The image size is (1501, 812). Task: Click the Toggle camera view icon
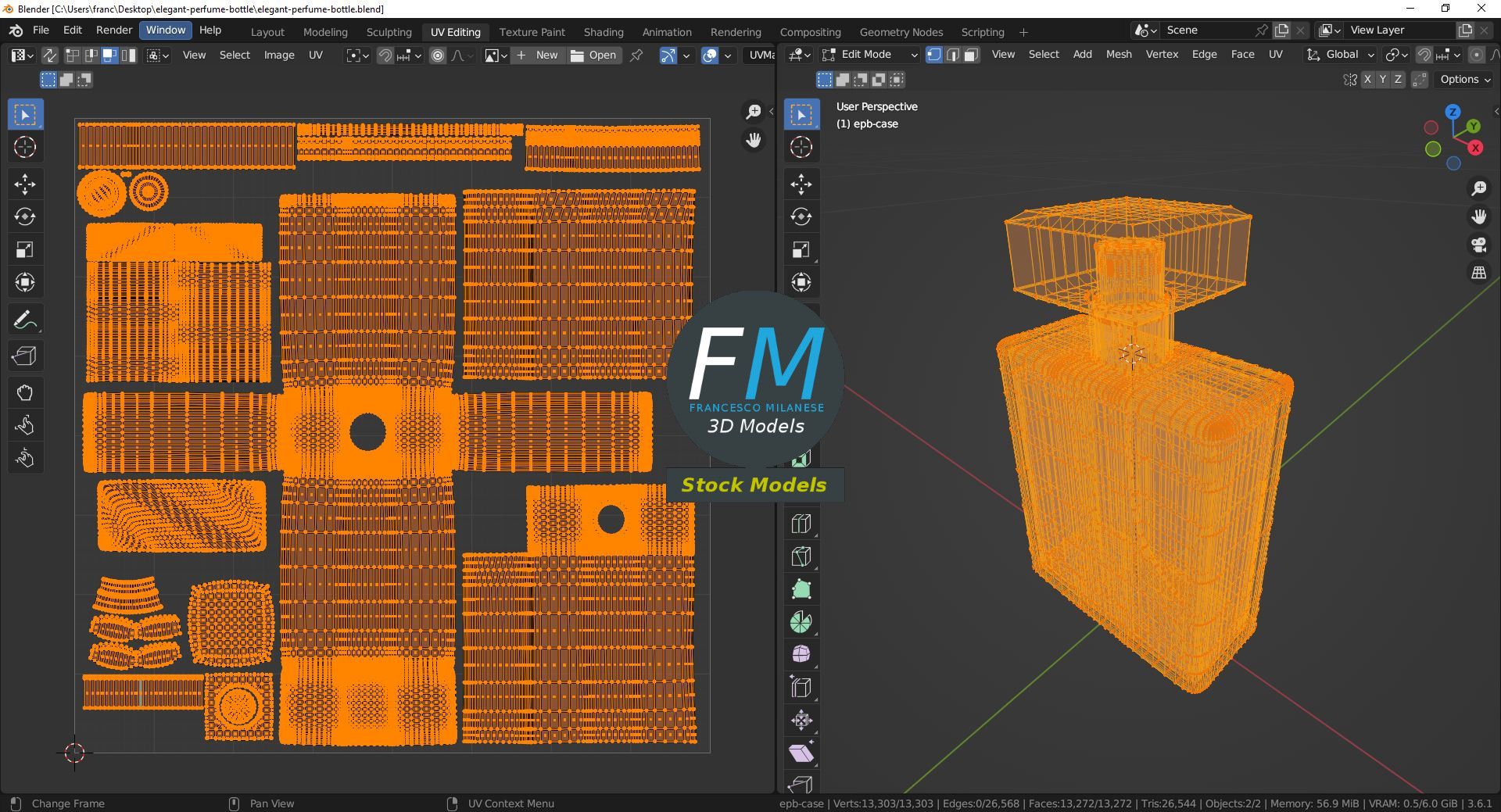1478,245
